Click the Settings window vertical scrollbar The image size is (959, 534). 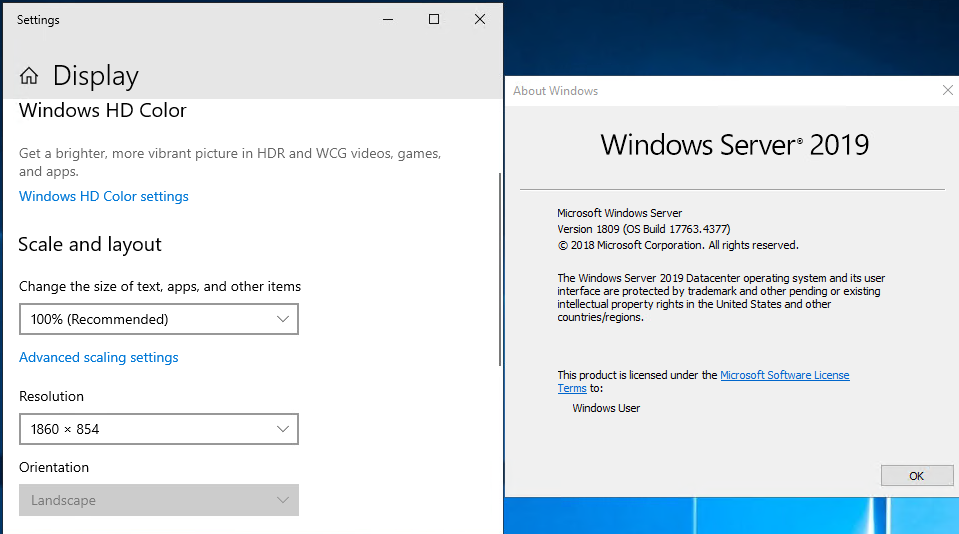499,270
